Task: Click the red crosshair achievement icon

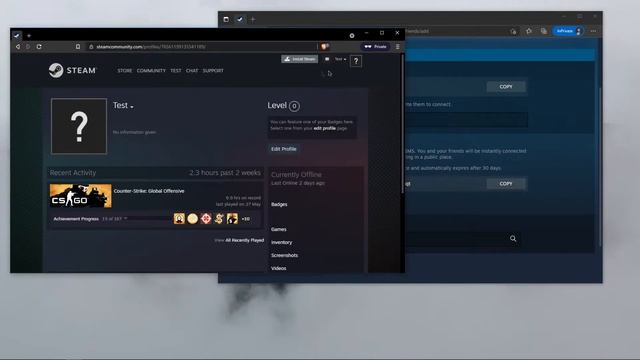Action: 206,219
